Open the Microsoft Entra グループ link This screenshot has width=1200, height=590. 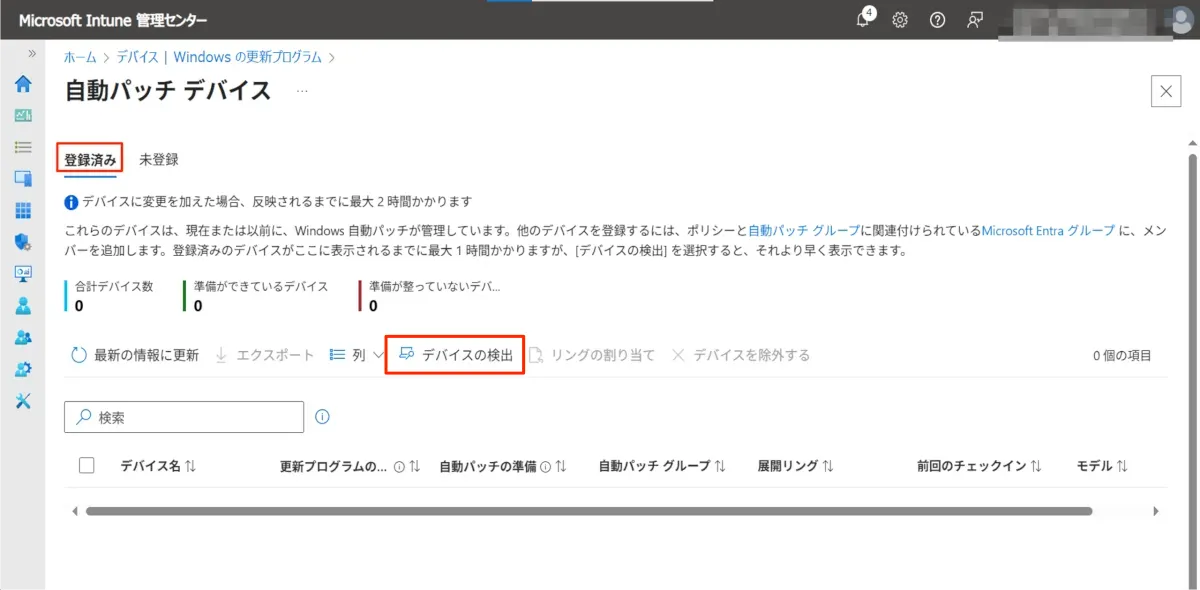point(1048,230)
